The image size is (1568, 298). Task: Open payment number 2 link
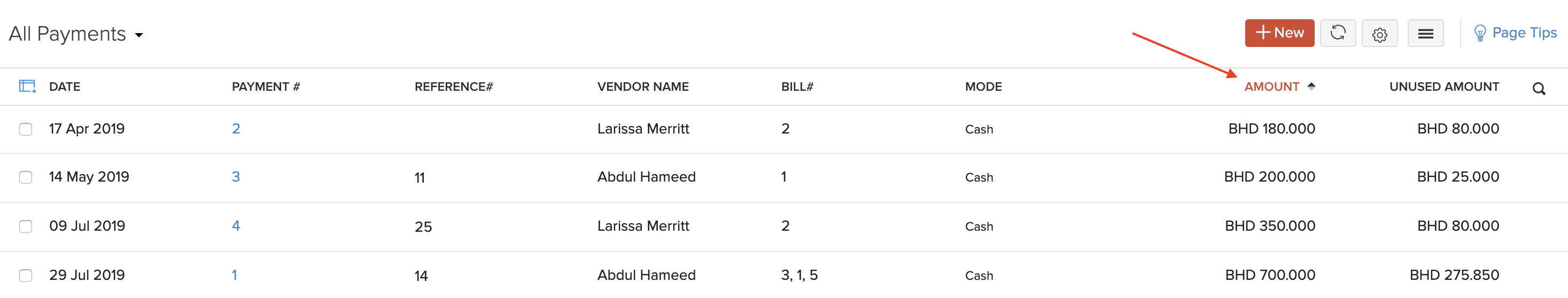pyautogui.click(x=236, y=128)
